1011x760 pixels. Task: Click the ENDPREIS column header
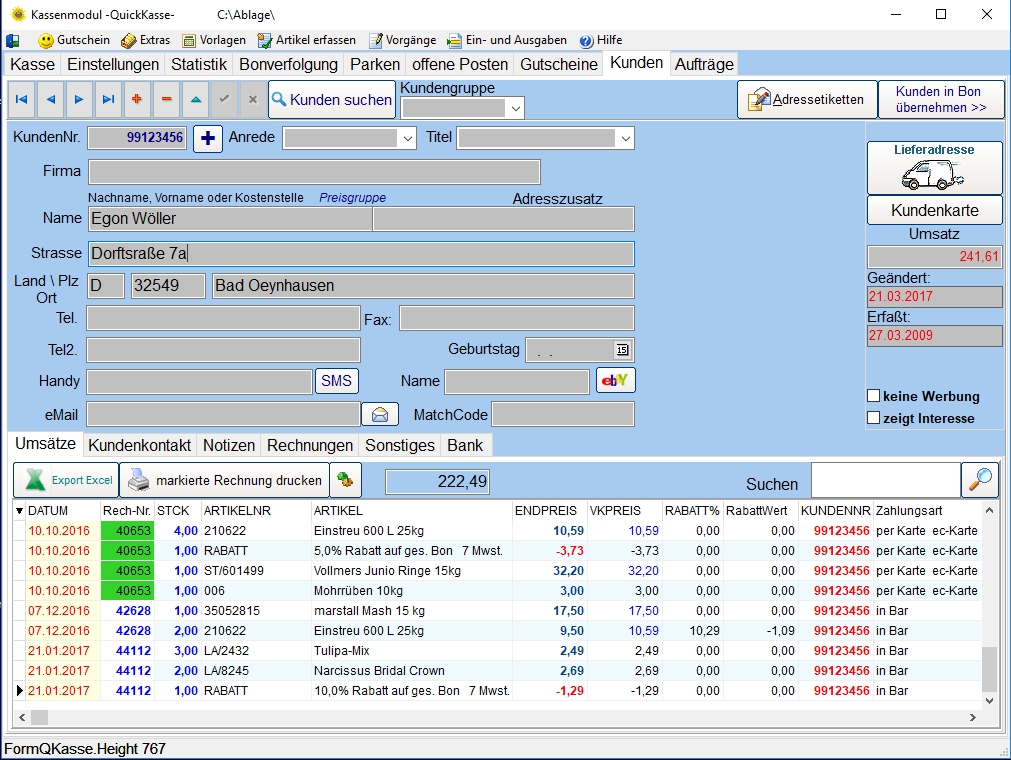(x=549, y=511)
